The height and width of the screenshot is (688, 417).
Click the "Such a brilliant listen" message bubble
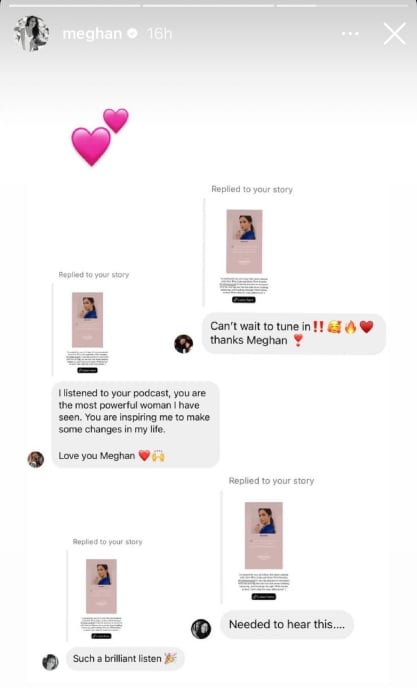tap(125, 659)
